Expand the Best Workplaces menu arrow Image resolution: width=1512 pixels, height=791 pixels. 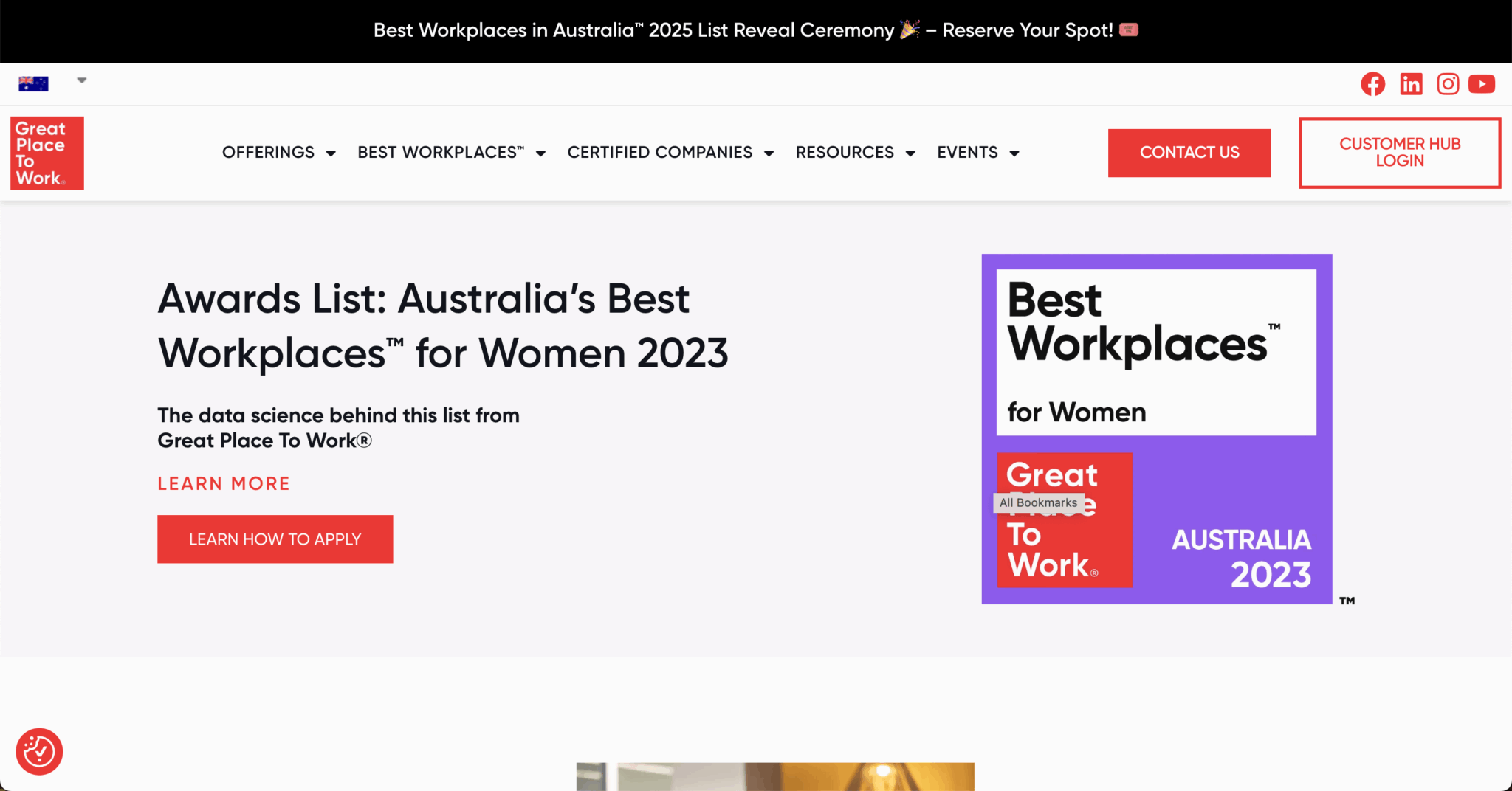click(x=540, y=153)
